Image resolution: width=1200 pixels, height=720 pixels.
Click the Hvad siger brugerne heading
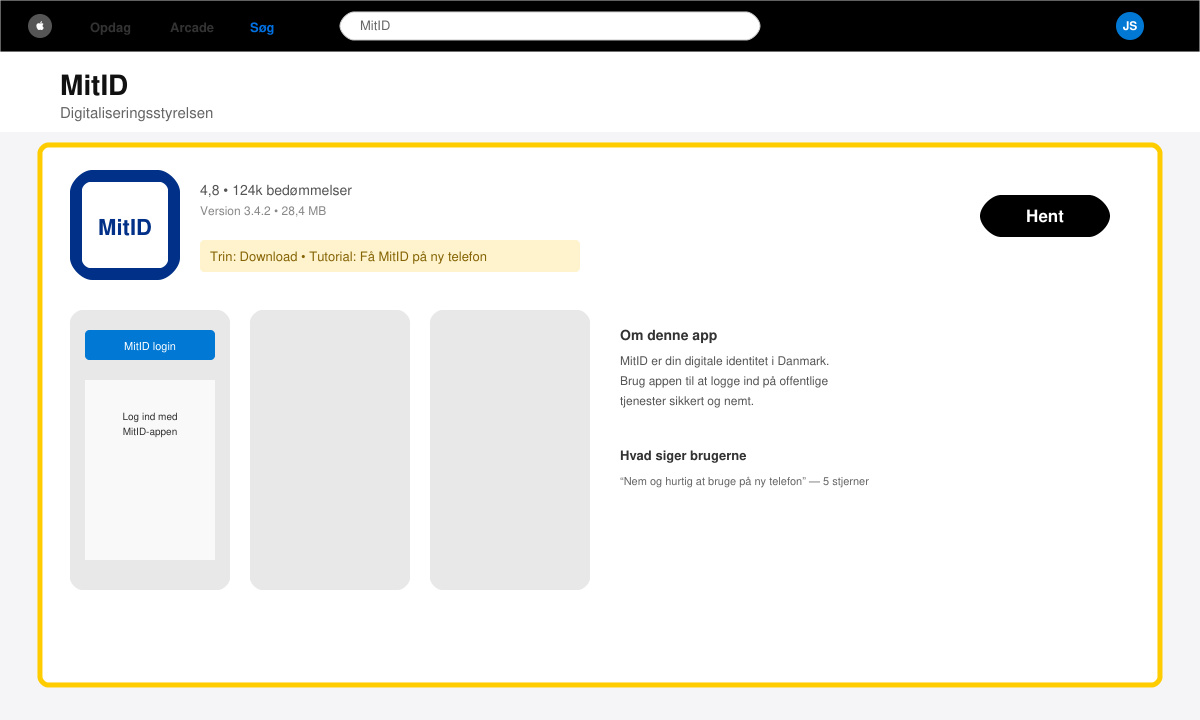tap(683, 455)
